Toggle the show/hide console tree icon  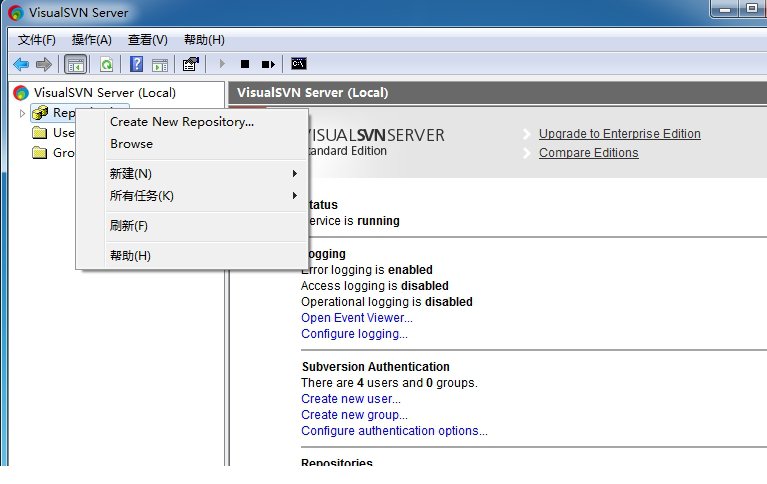(x=75, y=64)
